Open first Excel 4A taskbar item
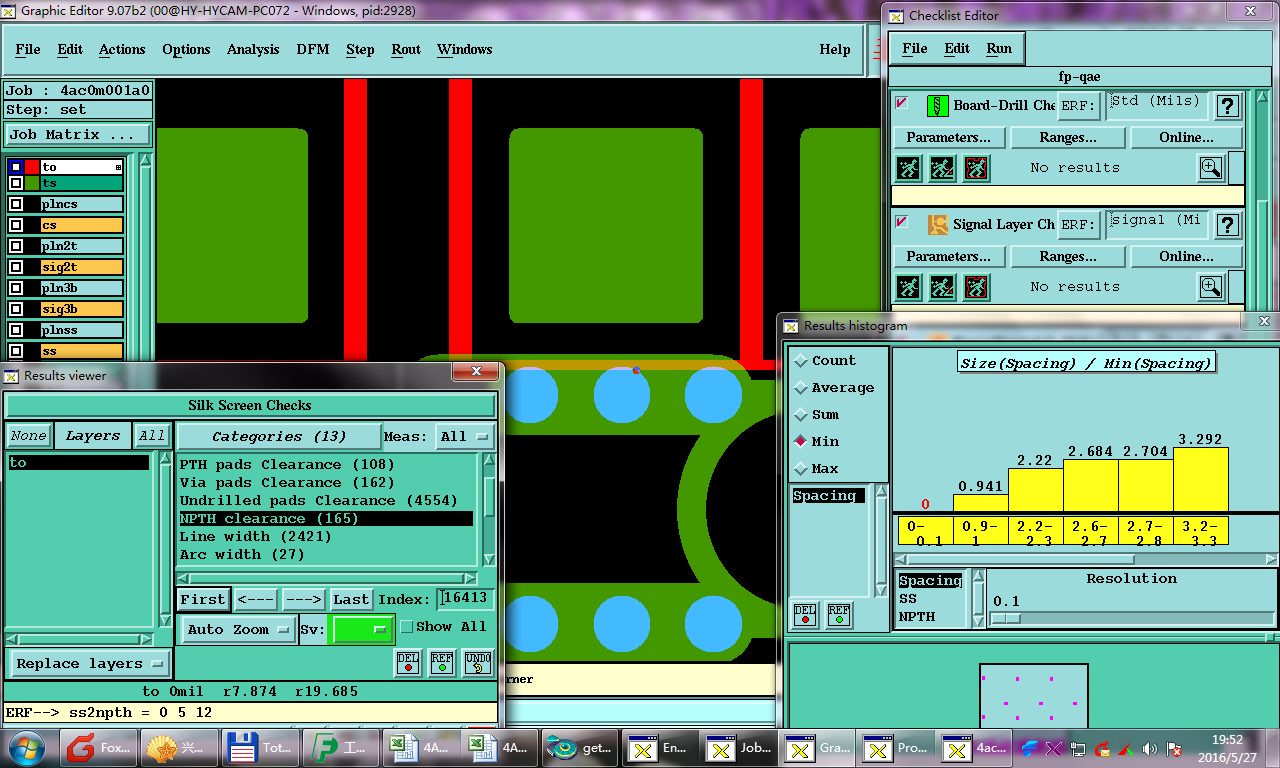The image size is (1280, 768). click(421, 747)
